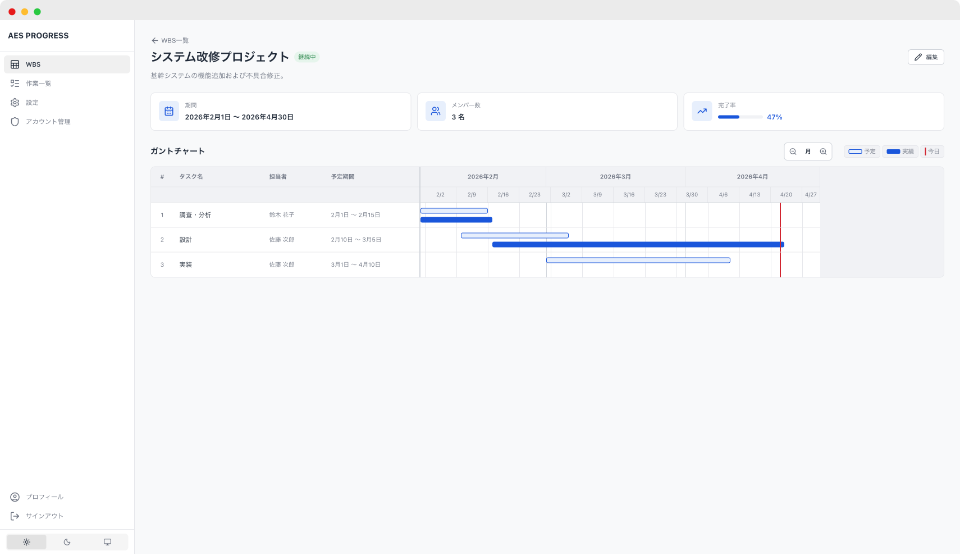Go back via WBS一覧 link
Image resolution: width=960 pixels, height=554 pixels.
[169, 40]
